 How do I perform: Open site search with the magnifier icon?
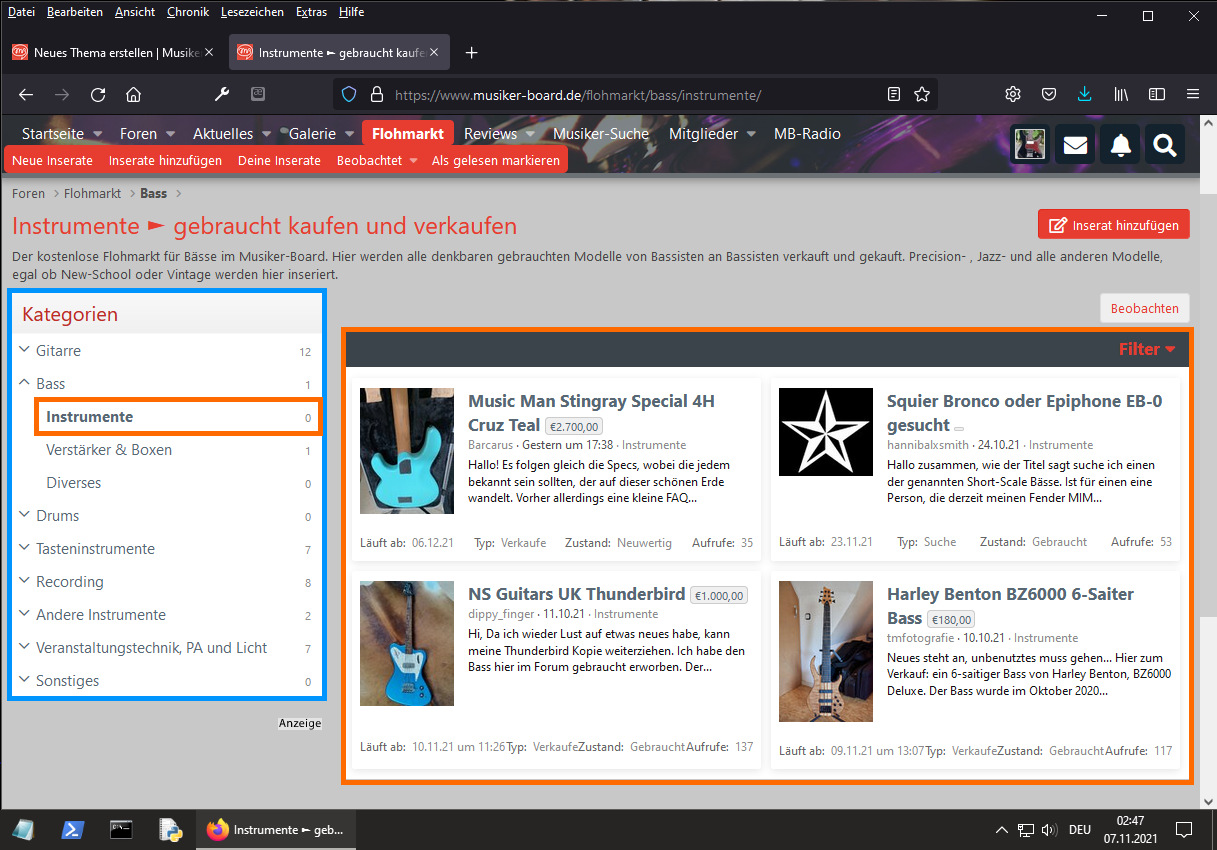pyautogui.click(x=1165, y=145)
